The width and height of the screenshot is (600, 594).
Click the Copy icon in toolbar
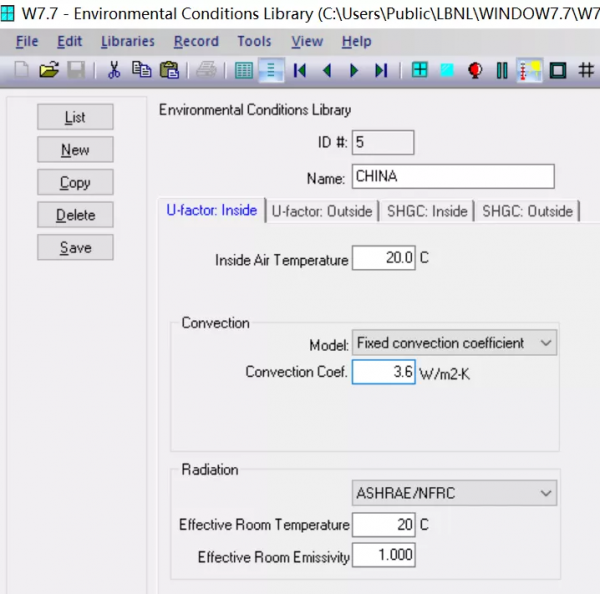[x=142, y=70]
